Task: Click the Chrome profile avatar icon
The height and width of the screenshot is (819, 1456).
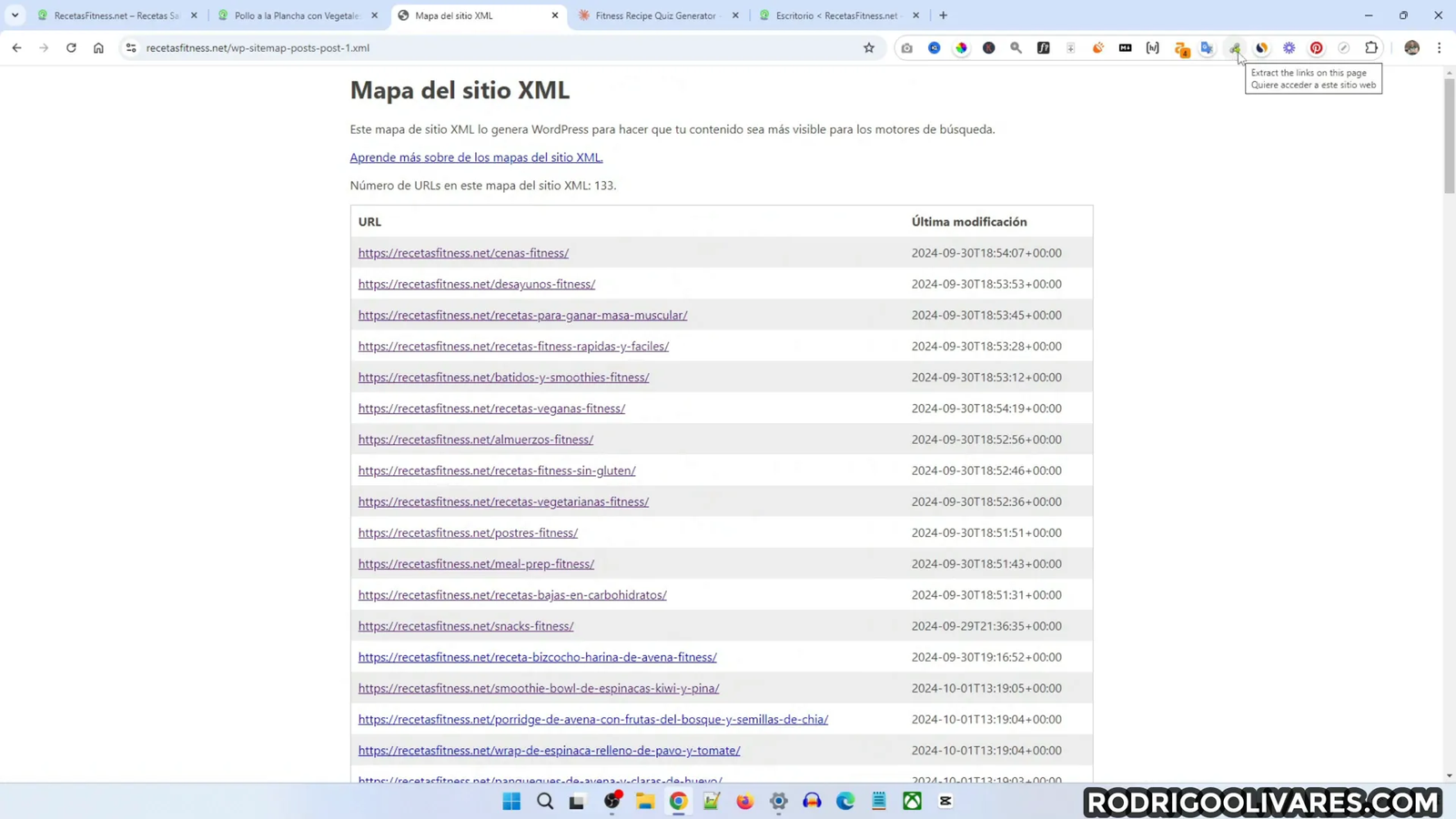Action: click(x=1411, y=47)
